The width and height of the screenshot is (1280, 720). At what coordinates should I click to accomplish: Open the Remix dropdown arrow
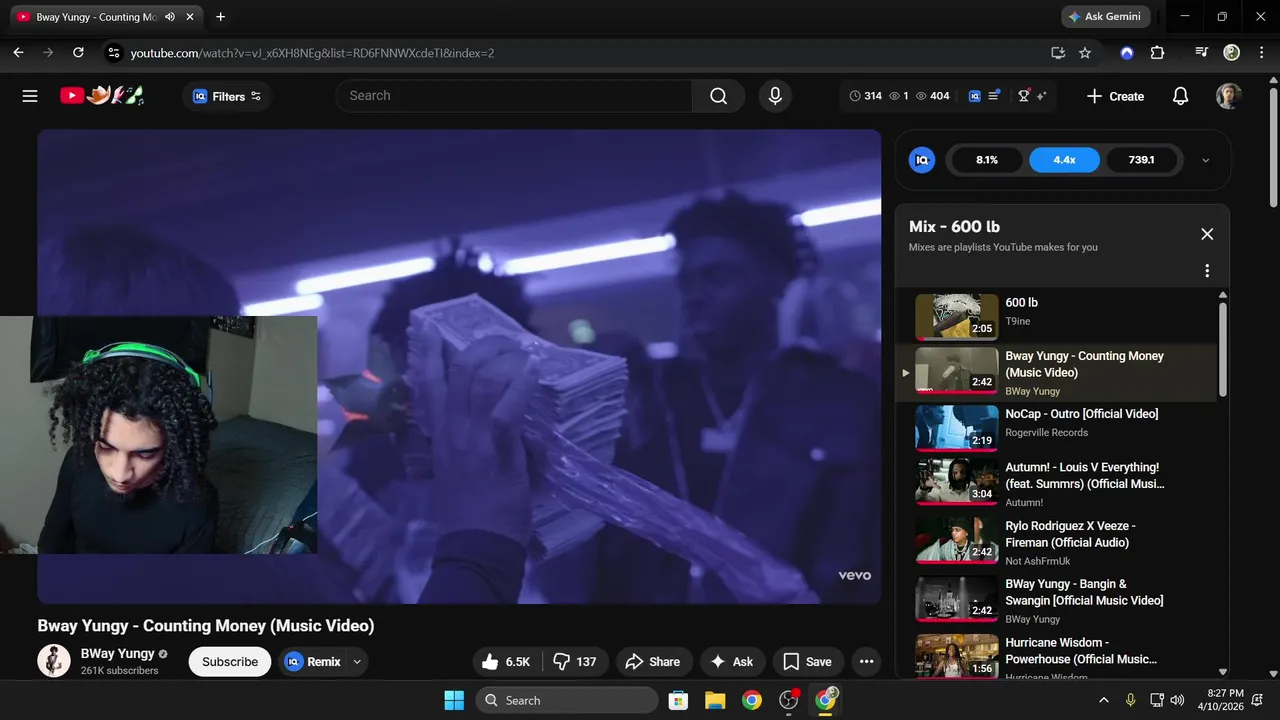tap(357, 661)
